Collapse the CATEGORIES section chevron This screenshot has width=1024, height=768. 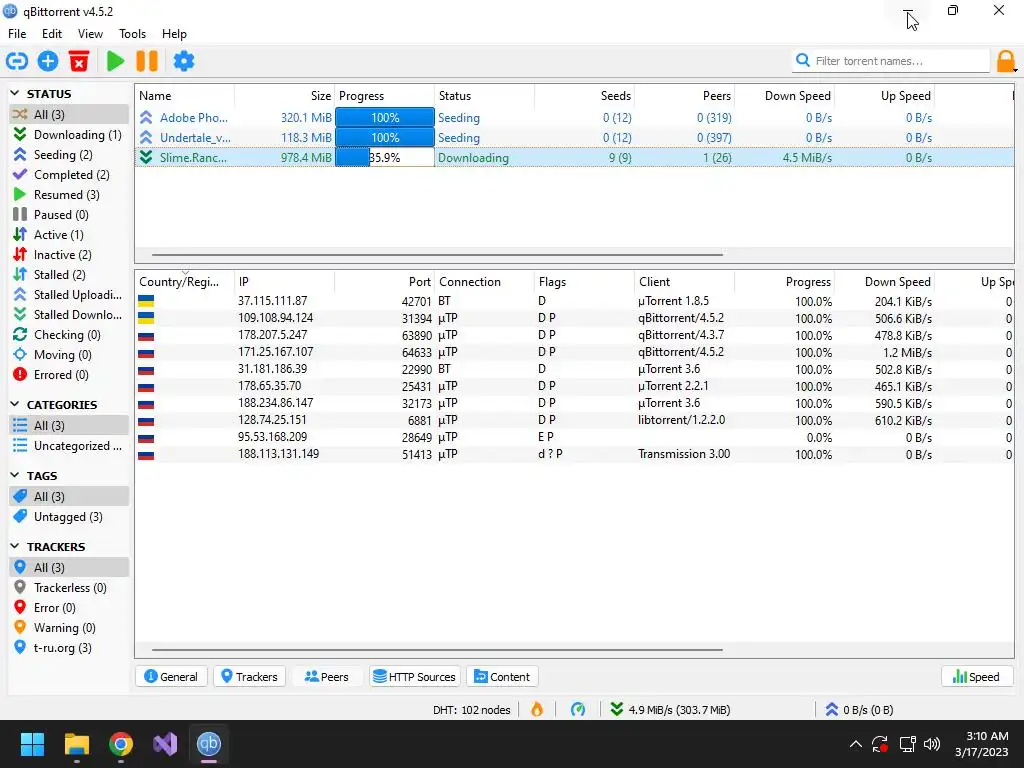[x=15, y=405]
